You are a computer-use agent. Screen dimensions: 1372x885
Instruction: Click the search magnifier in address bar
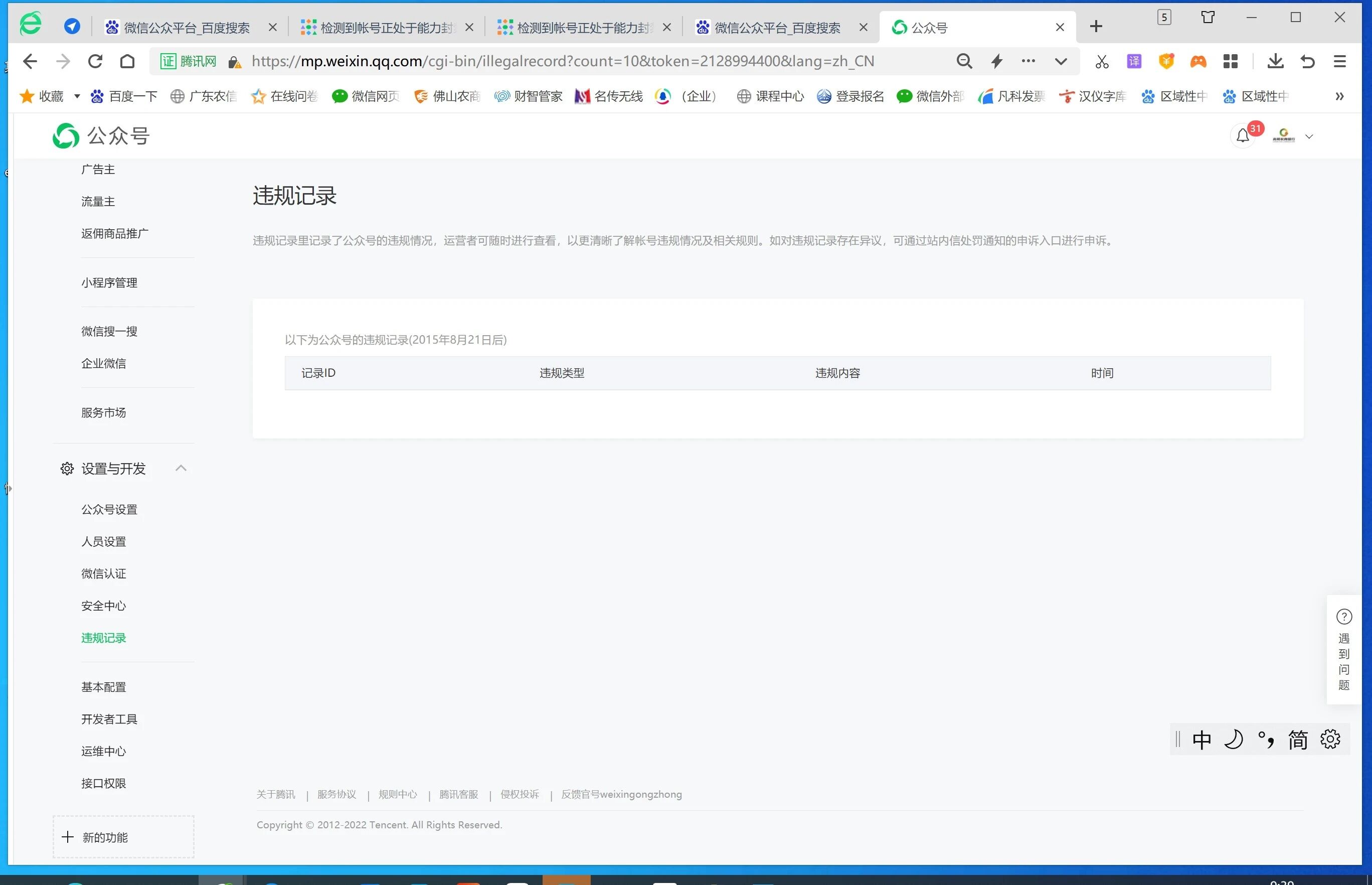click(964, 62)
